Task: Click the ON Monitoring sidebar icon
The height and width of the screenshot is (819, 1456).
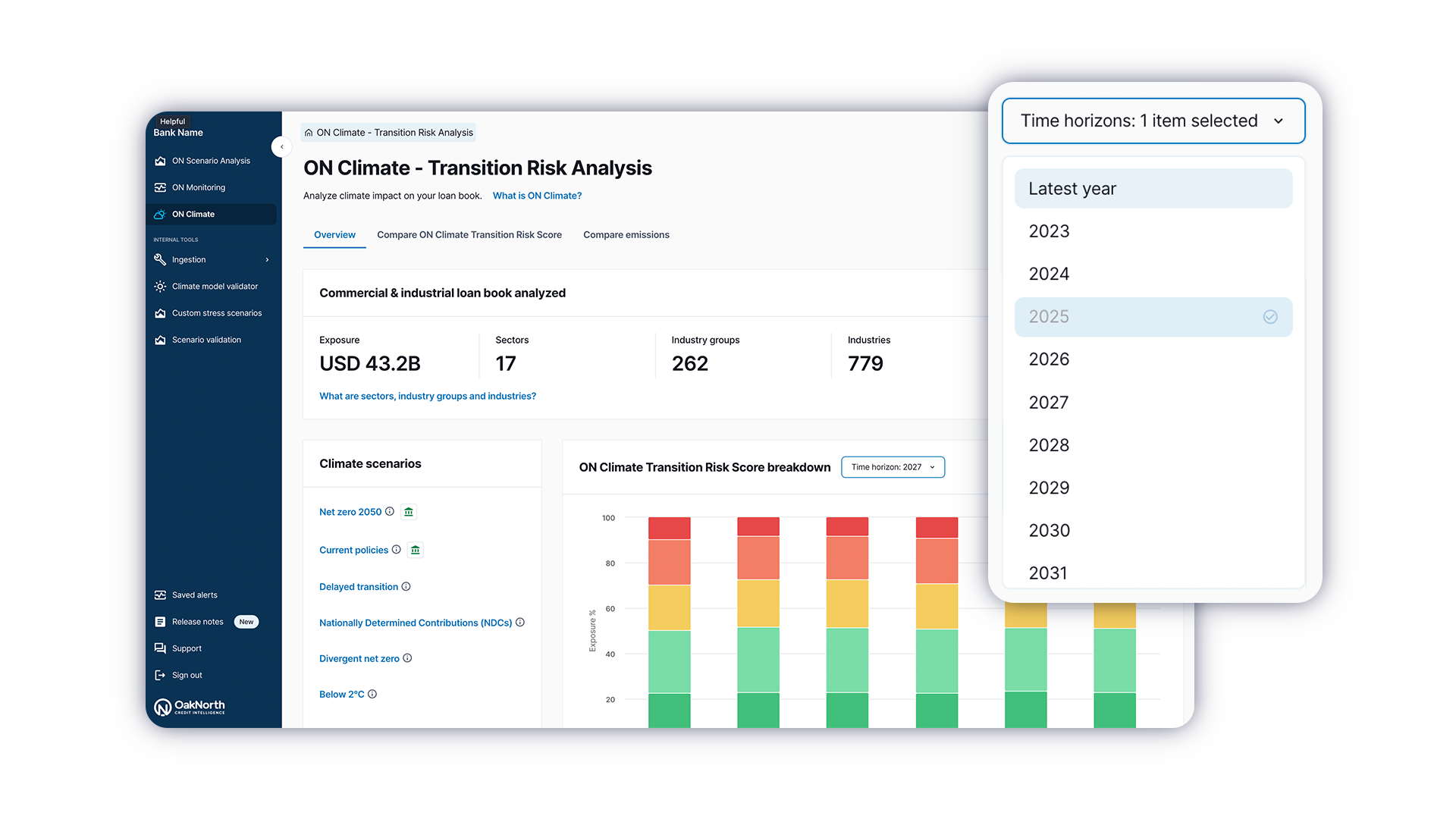Action: click(160, 187)
